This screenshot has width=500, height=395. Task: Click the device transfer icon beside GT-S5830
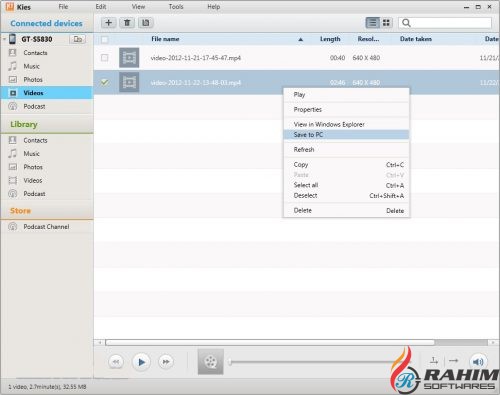pos(77,39)
